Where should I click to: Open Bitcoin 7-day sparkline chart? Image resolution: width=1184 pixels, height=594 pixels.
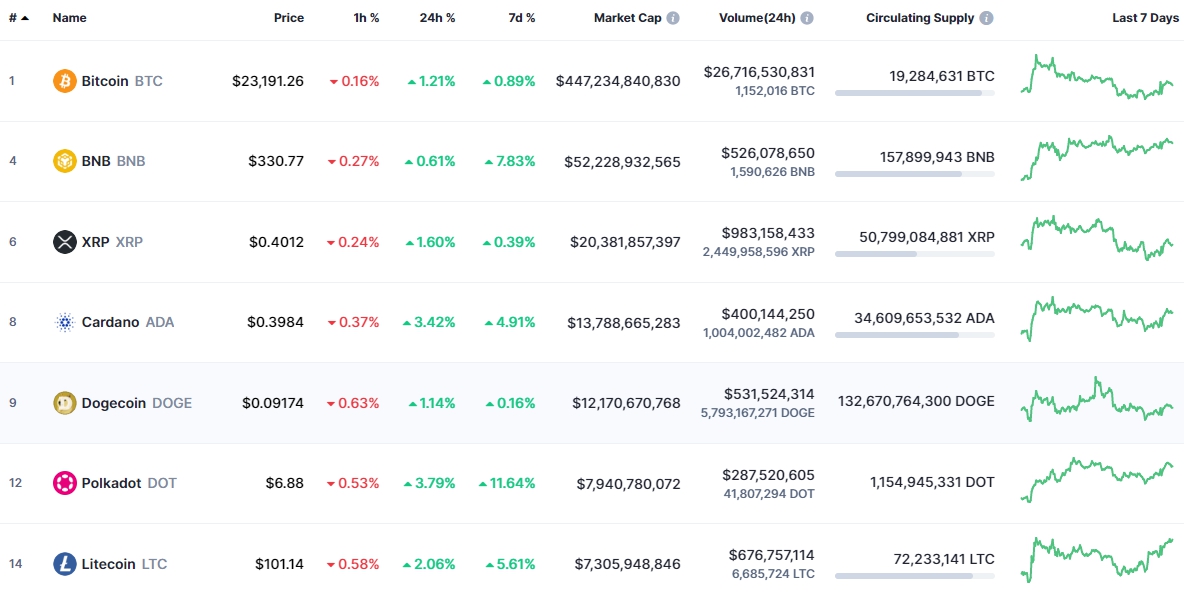[1097, 77]
